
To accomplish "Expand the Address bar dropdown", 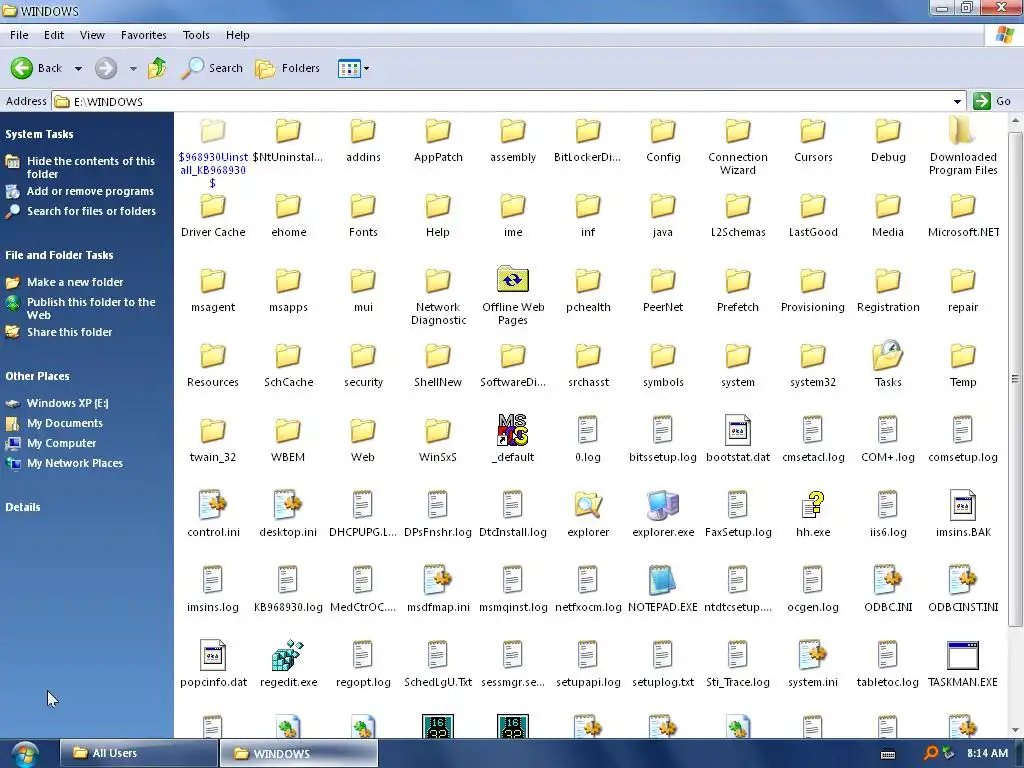I will (957, 101).
